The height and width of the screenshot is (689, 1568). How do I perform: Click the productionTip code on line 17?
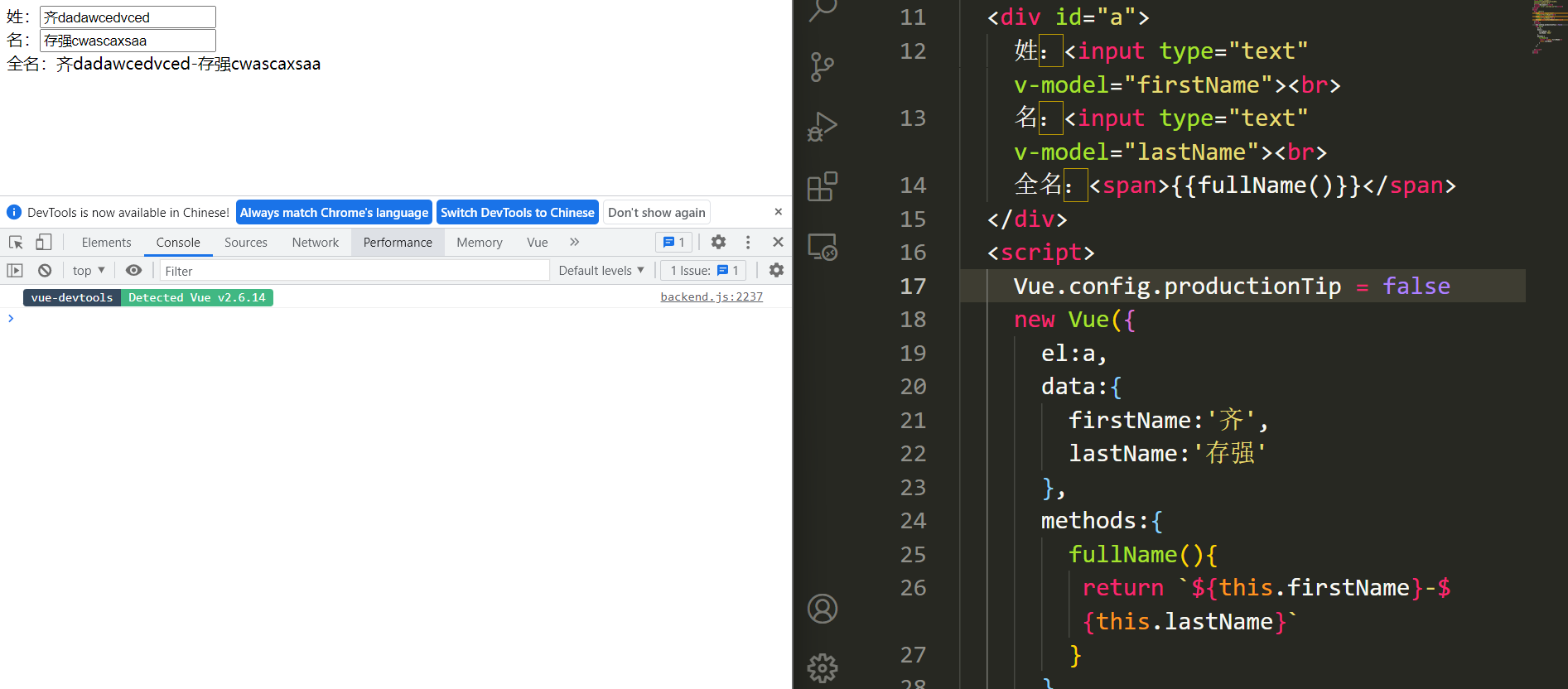click(1252, 286)
